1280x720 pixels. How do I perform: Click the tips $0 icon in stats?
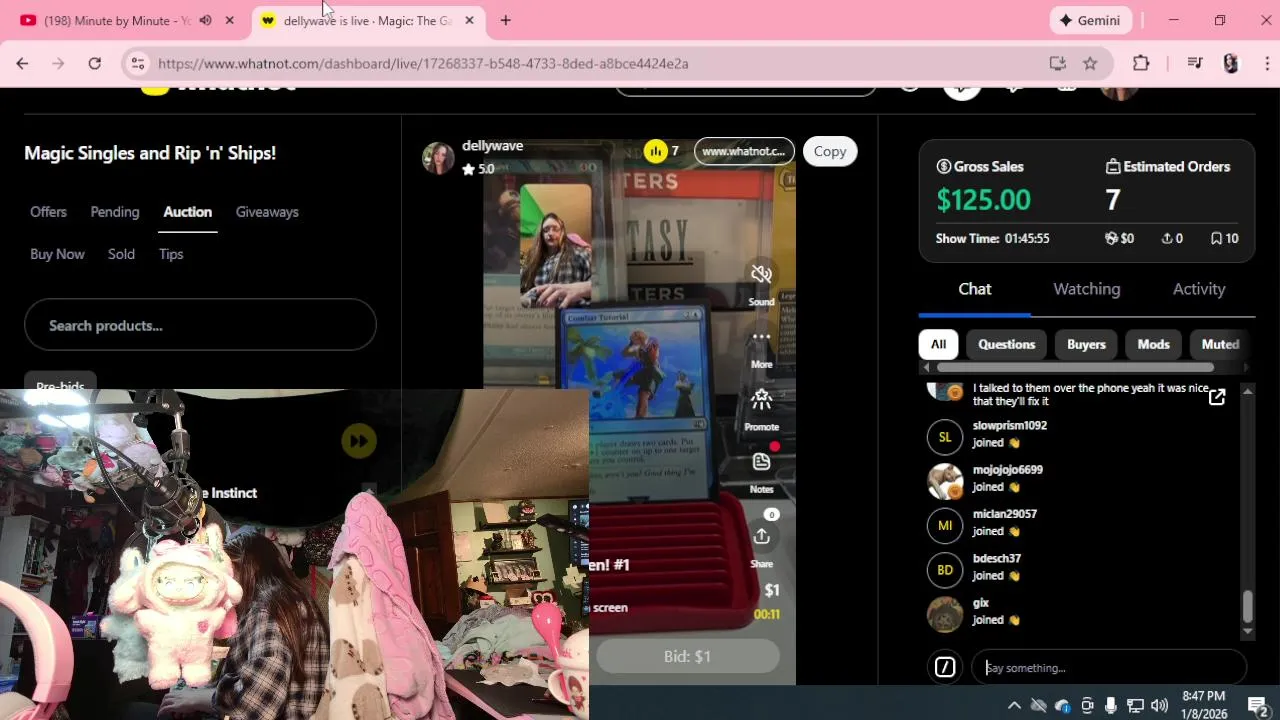coord(1110,238)
